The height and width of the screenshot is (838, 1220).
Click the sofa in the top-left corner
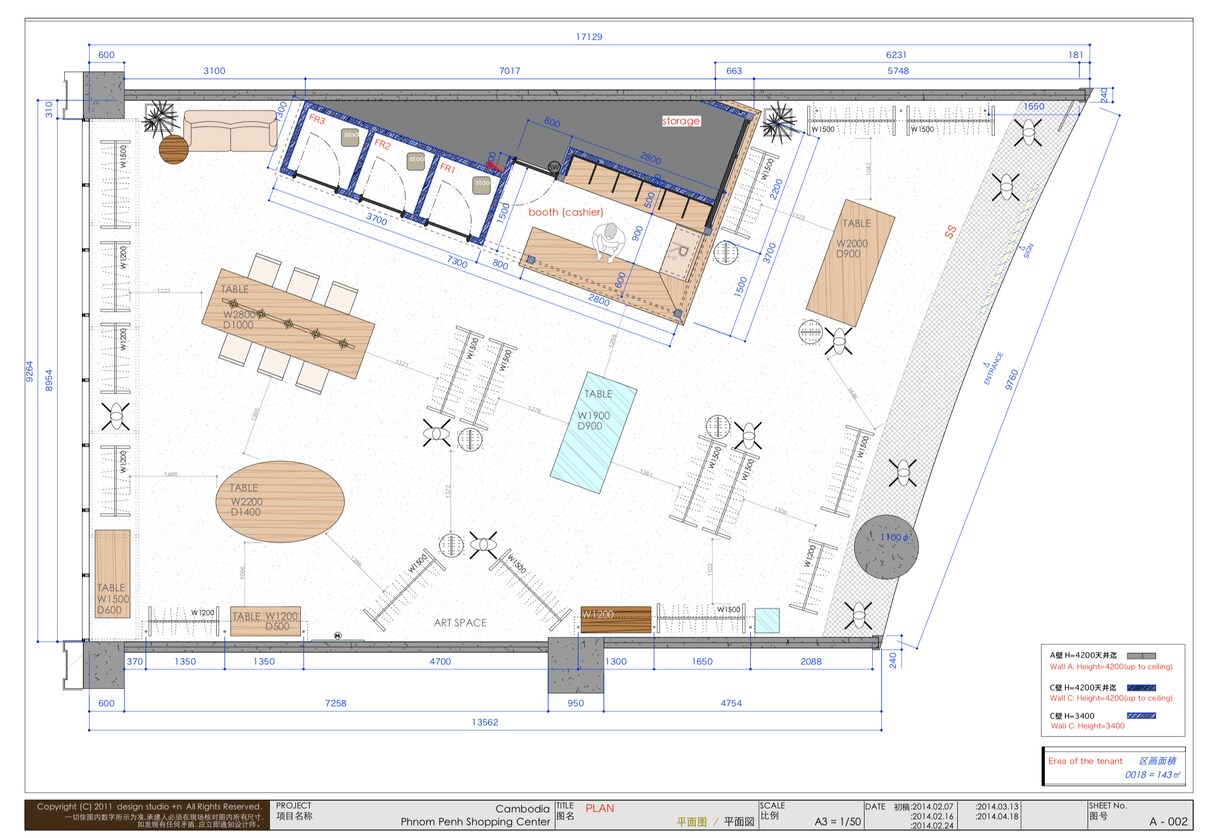pyautogui.click(x=230, y=131)
